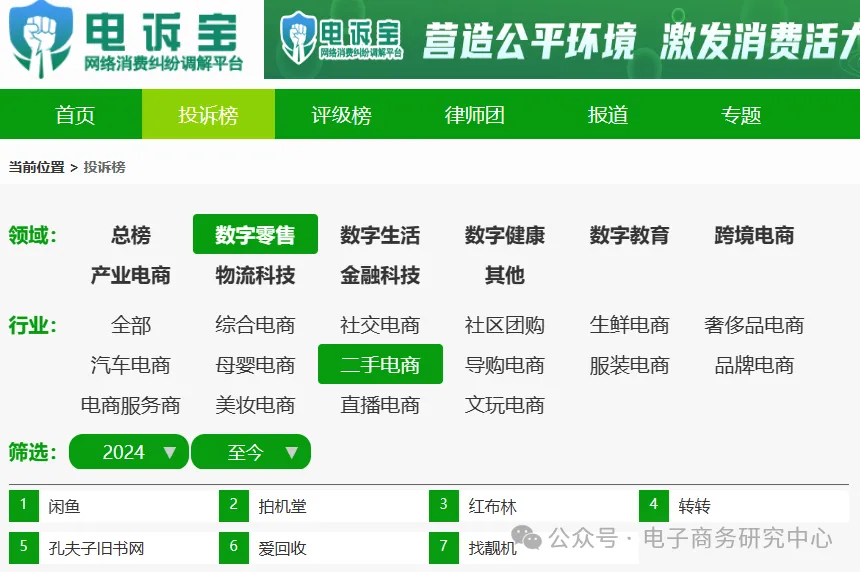This screenshot has width=860, height=572.
Task: Select 金融科技 domain filter
Action: (380, 275)
